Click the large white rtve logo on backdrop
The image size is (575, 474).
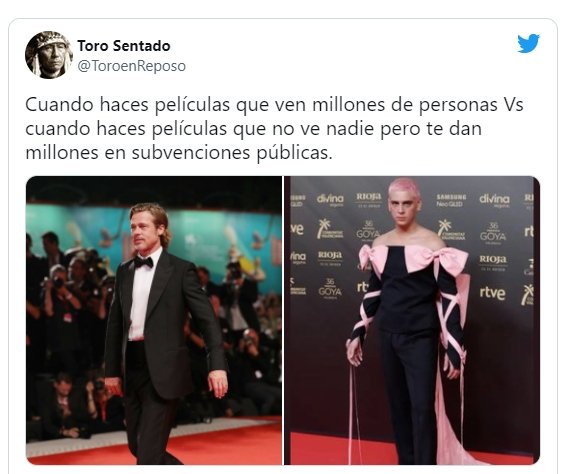(492, 293)
